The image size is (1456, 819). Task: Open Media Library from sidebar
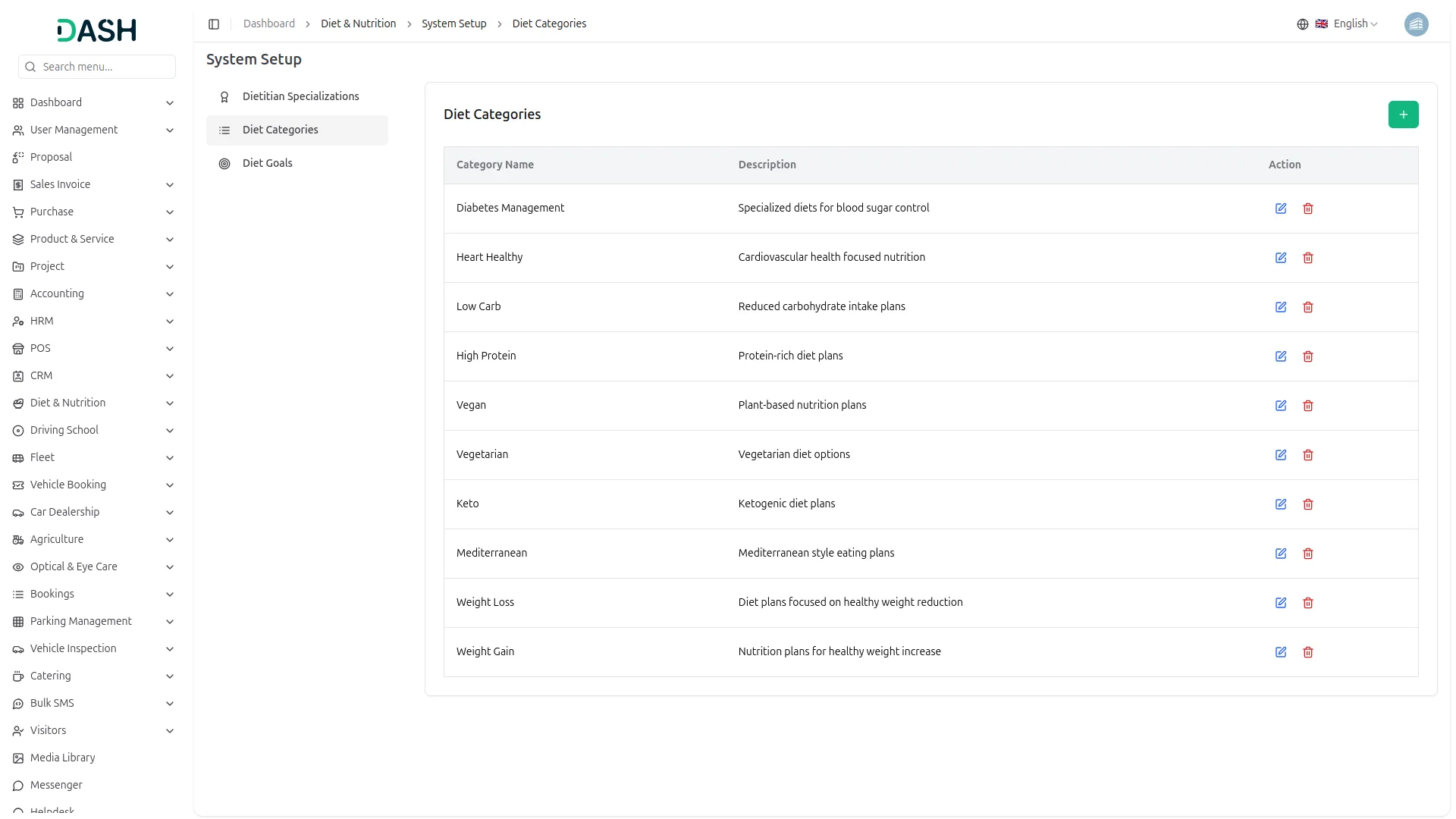point(62,758)
